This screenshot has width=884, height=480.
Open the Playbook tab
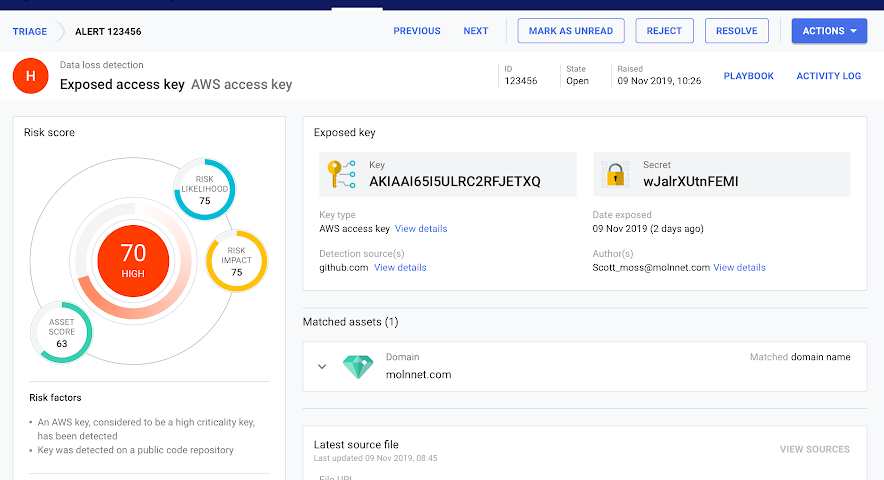point(748,76)
